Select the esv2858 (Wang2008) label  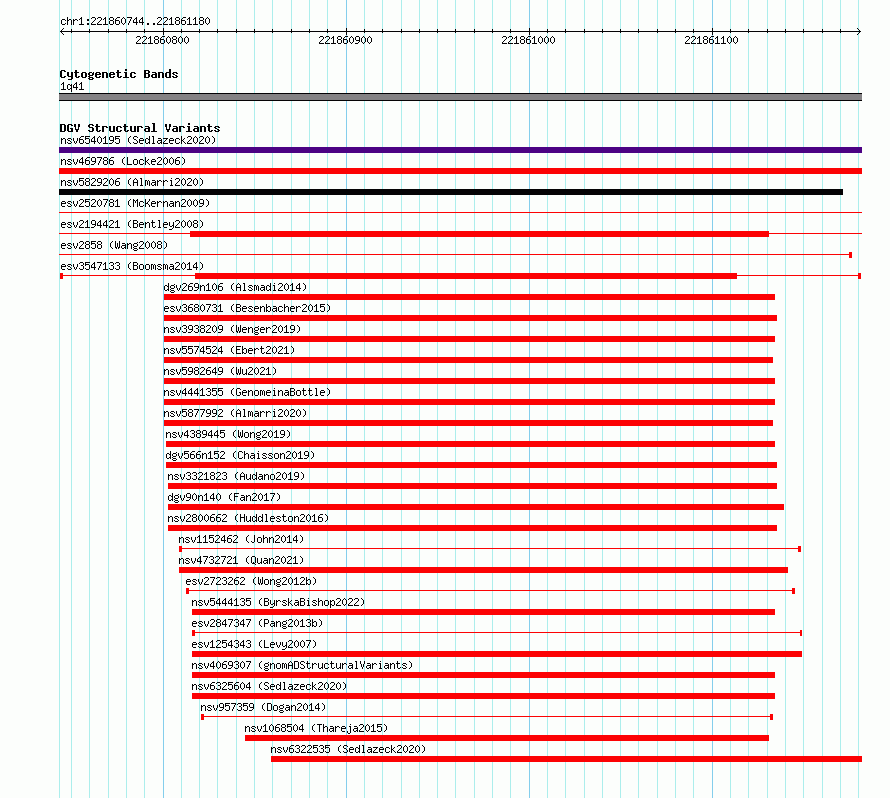coord(114,245)
